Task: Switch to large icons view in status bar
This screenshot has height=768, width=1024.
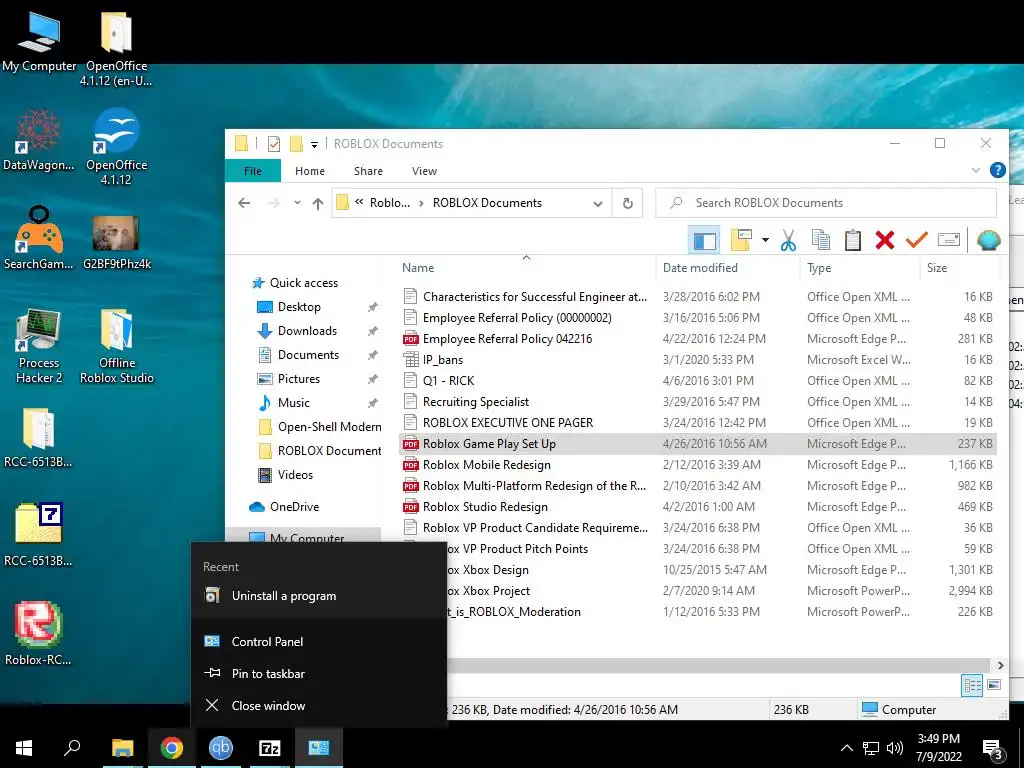Action: coord(994,685)
